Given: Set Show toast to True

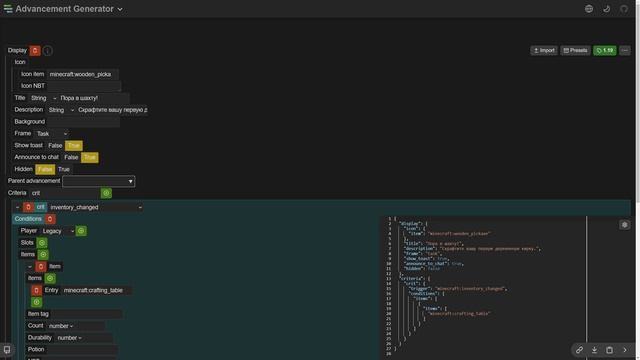Looking at the screenshot, I should (74, 146).
